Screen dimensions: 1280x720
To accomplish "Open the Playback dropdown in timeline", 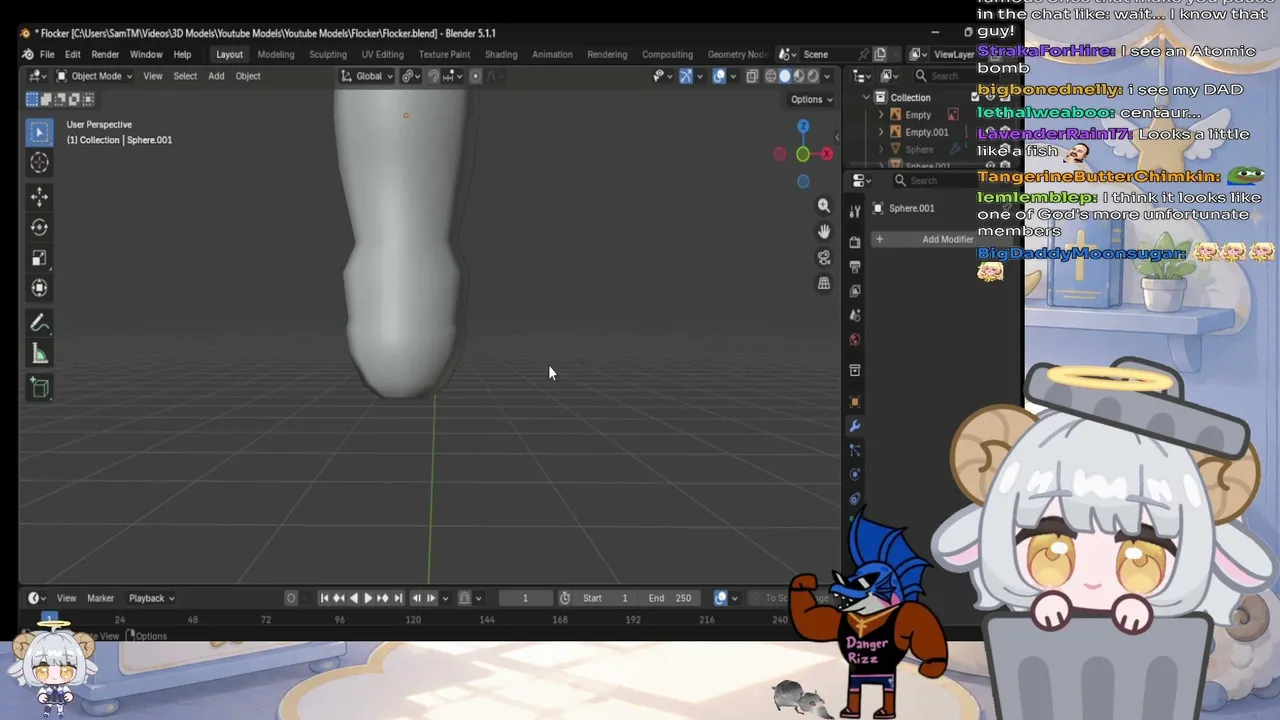I will coord(151,598).
